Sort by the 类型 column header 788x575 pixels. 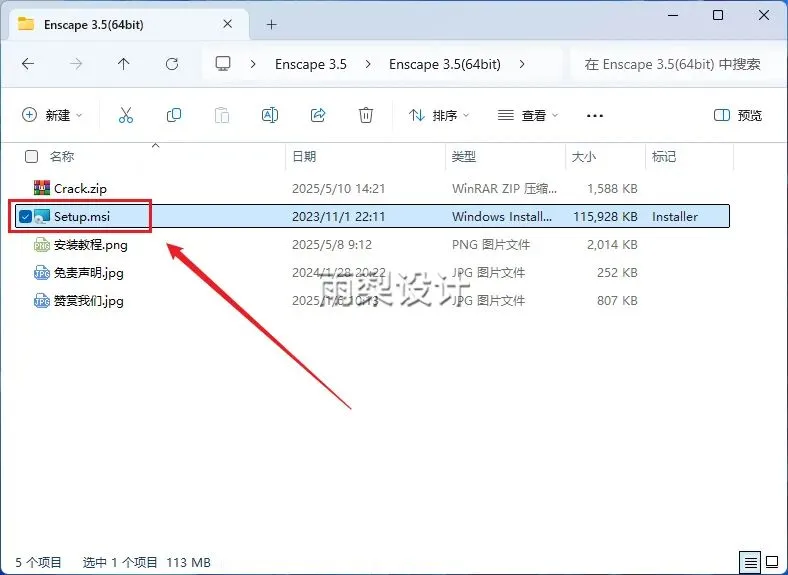click(x=464, y=157)
